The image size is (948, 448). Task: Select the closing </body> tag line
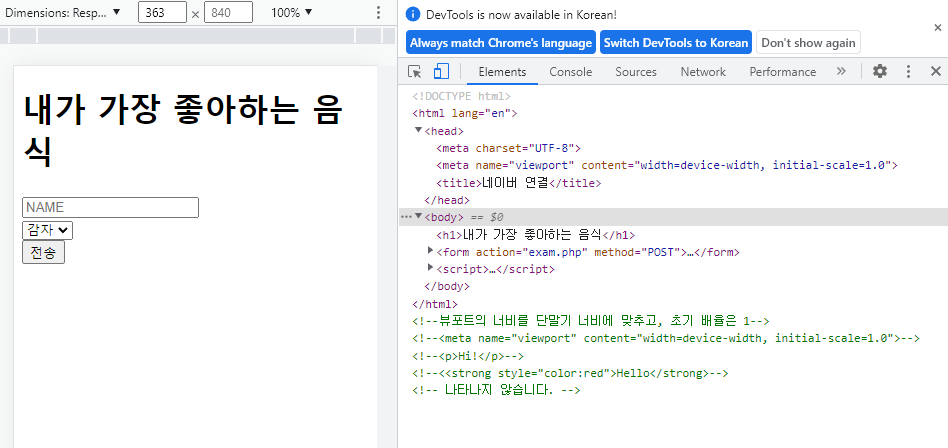[x=447, y=286]
